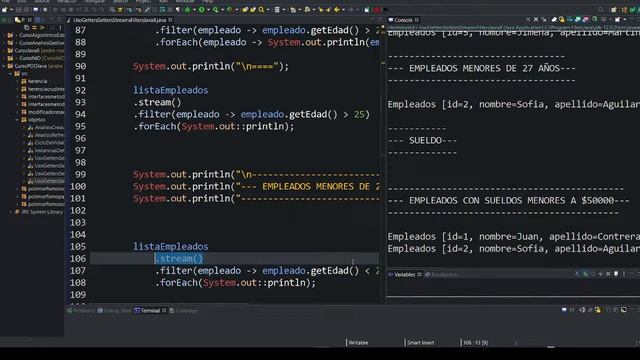Viewport: 640px width, 360px height.
Task: Click Remove All Terminated Launches double-X icon
Action: (544, 20)
